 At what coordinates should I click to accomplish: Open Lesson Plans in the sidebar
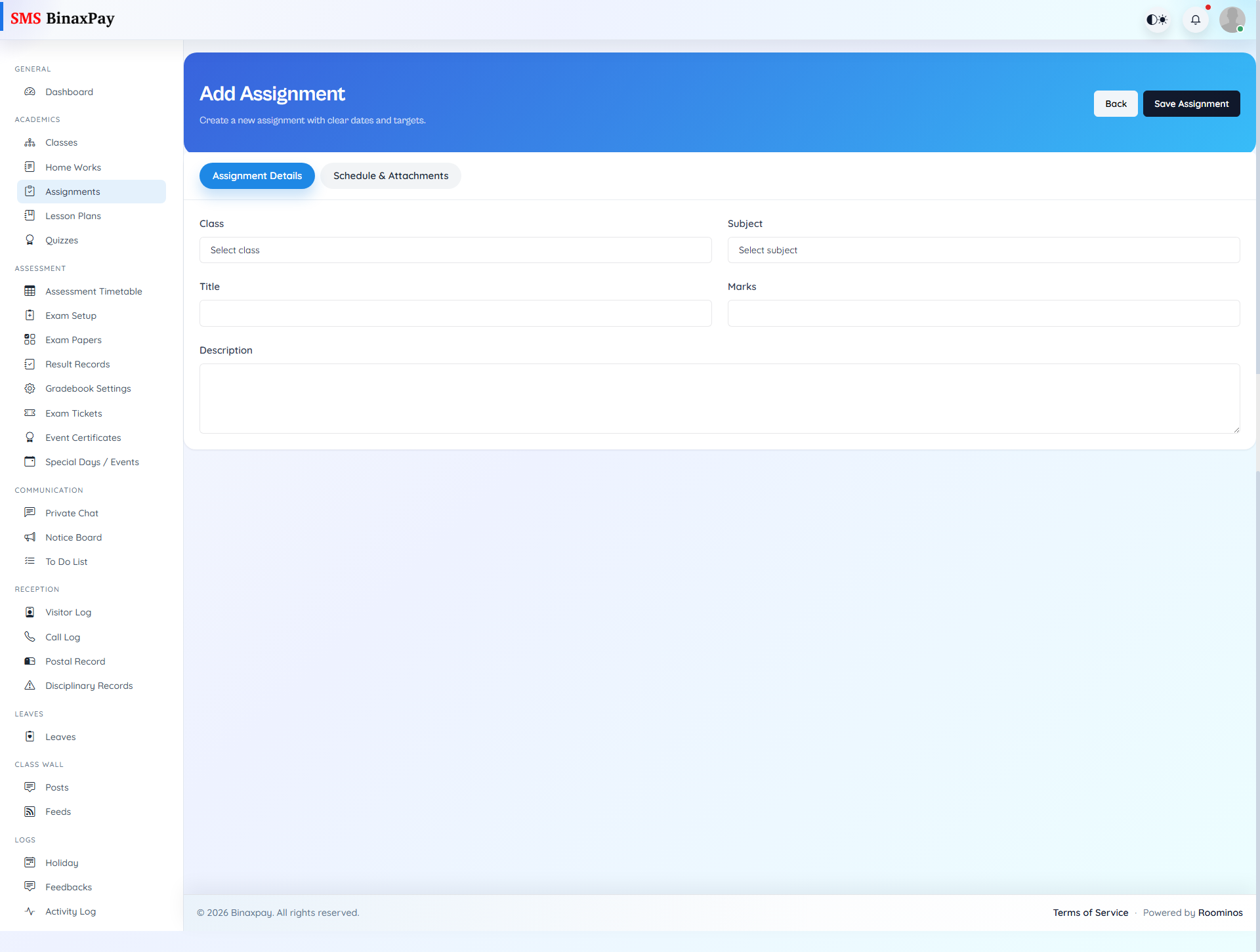pyautogui.click(x=72, y=215)
